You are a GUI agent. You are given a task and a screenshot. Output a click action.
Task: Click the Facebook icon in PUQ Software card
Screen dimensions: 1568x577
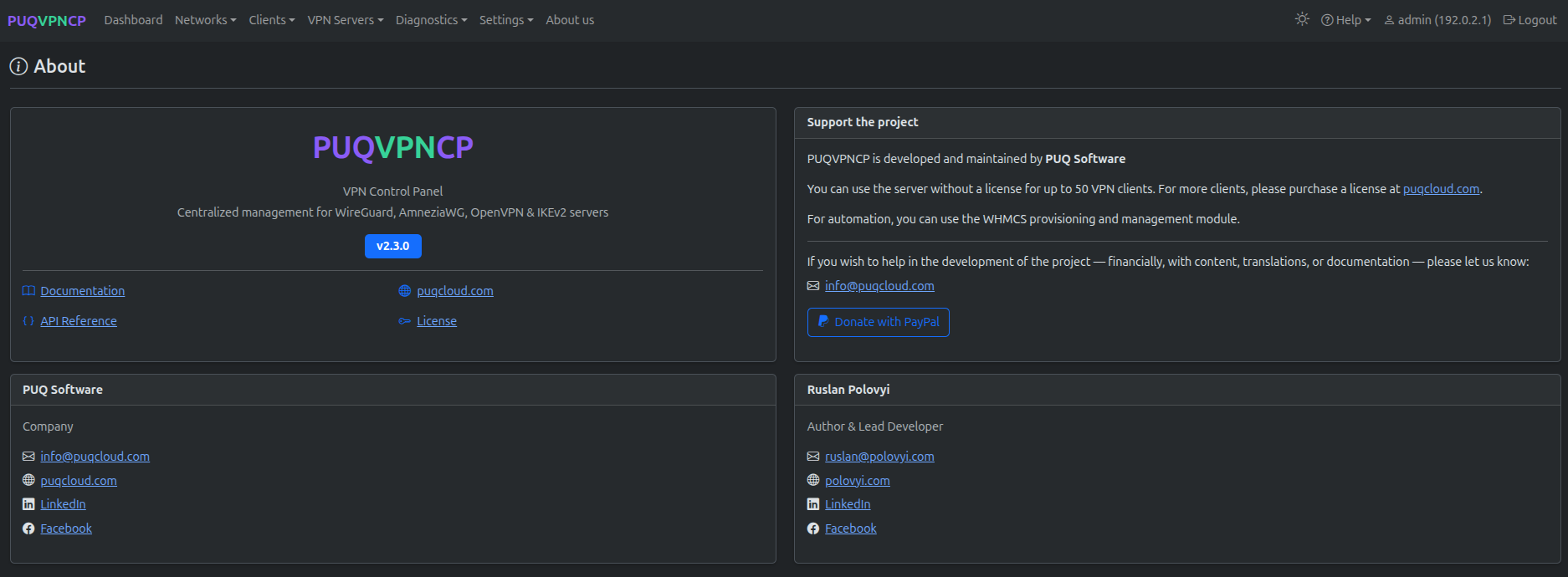pos(28,528)
